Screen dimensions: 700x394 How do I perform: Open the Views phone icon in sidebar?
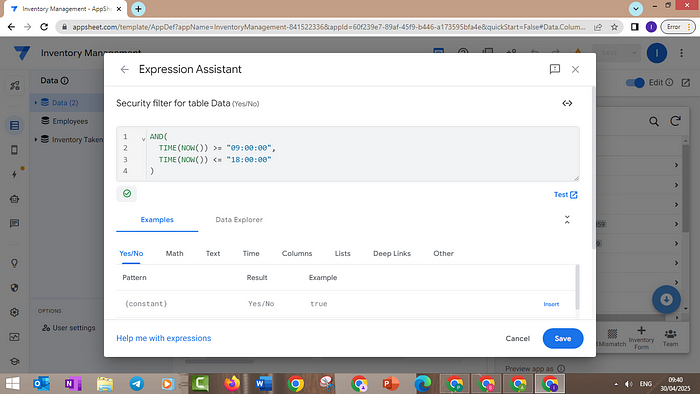(x=14, y=150)
